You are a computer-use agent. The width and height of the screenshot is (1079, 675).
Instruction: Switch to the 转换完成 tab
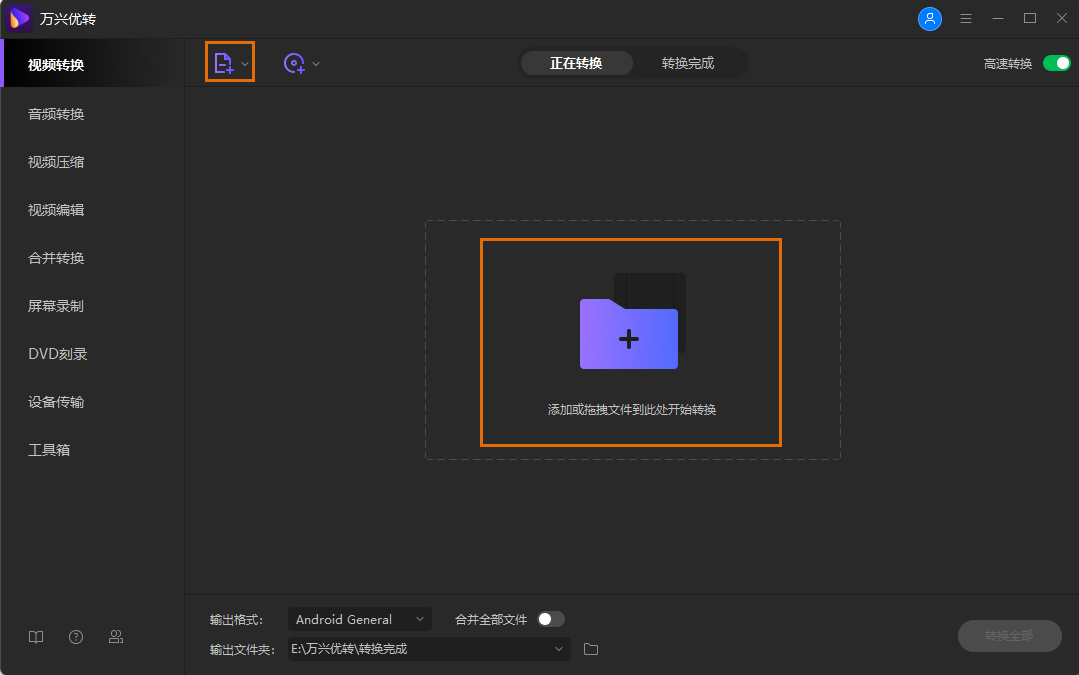[690, 62]
